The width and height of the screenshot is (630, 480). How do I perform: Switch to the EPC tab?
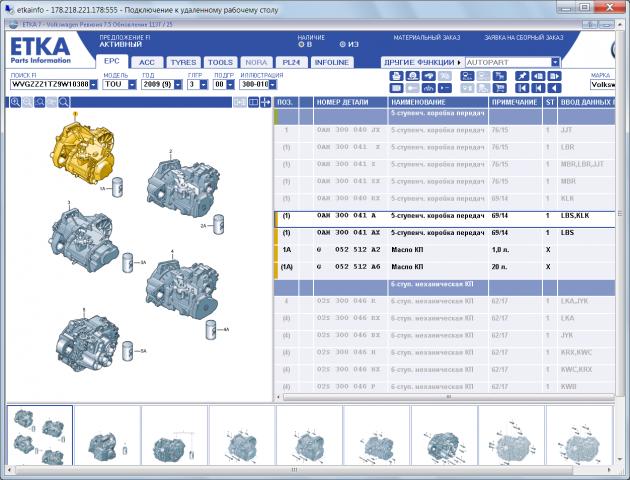(112, 61)
